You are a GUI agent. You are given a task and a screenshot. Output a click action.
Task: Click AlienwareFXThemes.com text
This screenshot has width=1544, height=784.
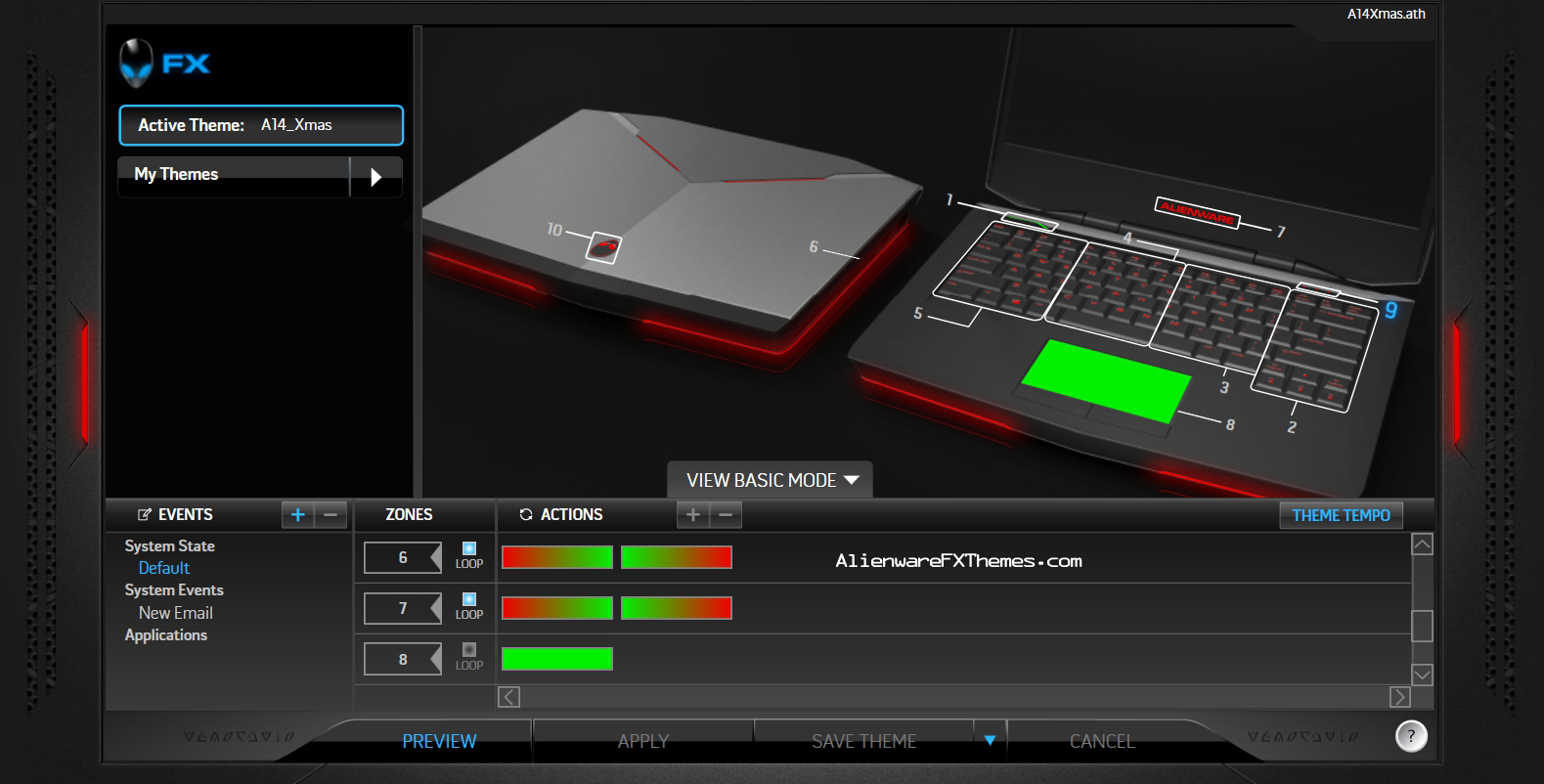click(958, 561)
